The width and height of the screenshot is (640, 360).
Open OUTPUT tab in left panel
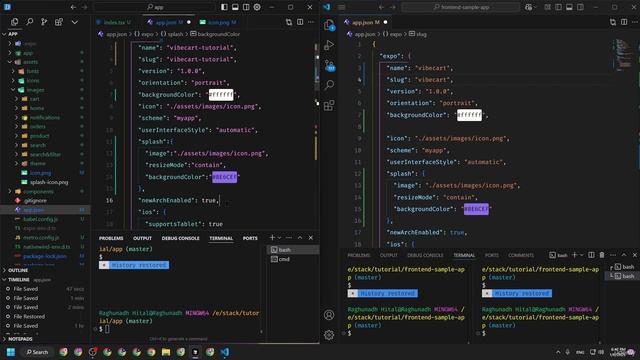142,238
